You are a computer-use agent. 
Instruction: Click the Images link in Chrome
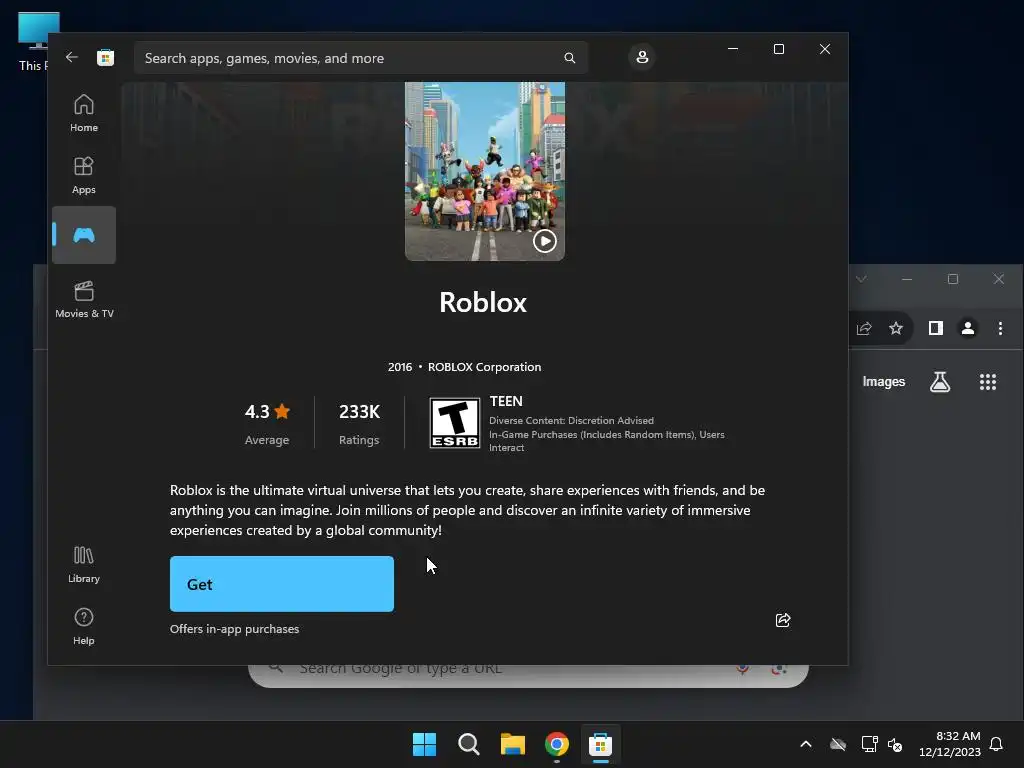[x=884, y=381]
